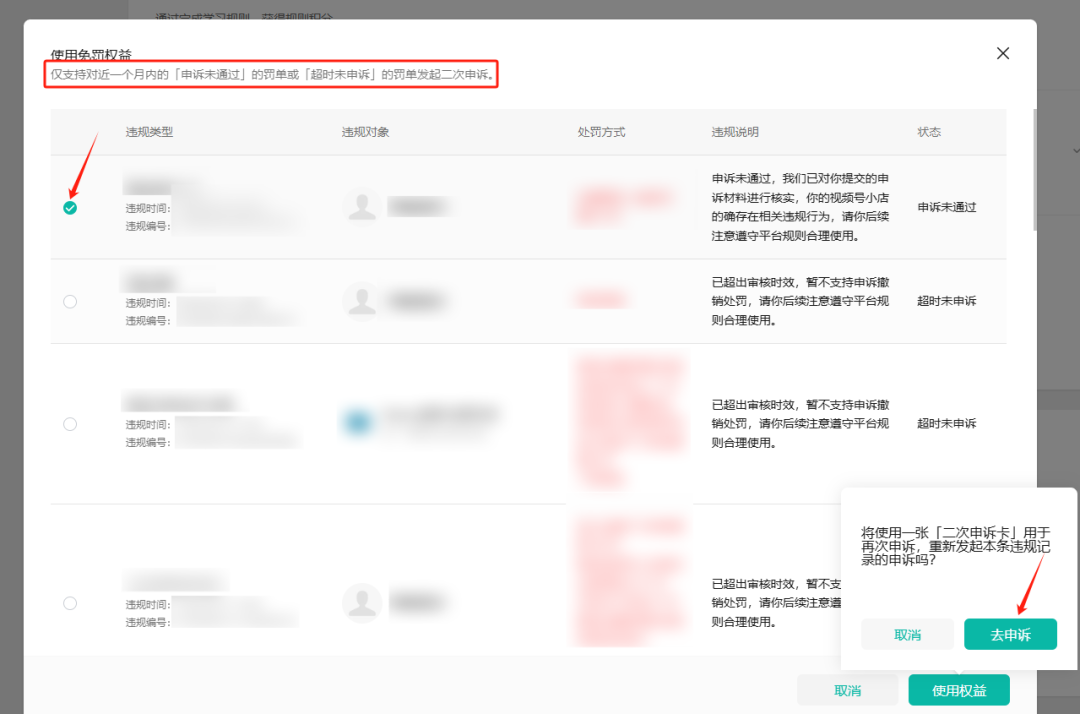Select the second violation record's radio button
This screenshot has width=1080, height=714.
point(70,300)
